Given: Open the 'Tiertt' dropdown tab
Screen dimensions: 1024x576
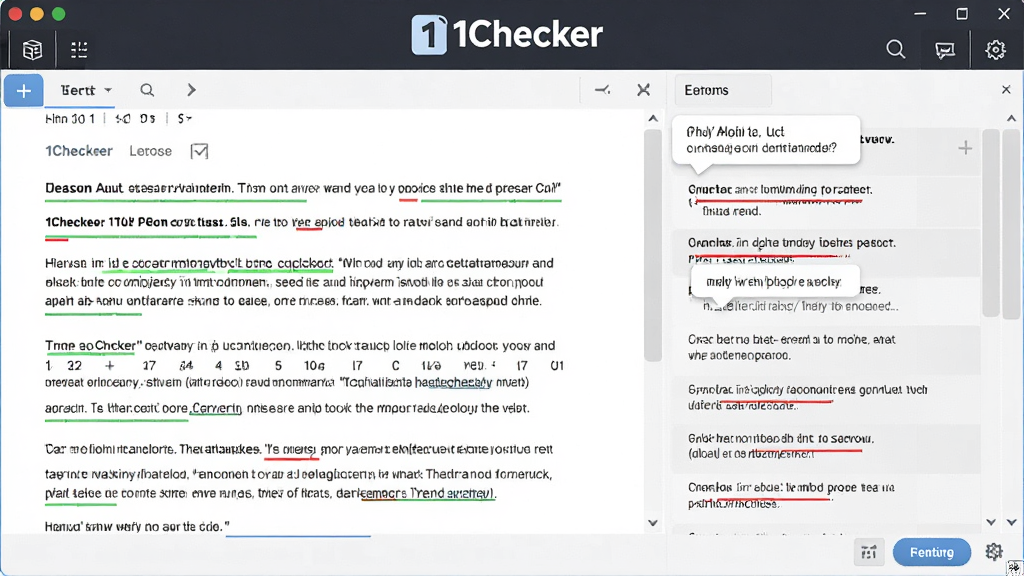Looking at the screenshot, I should [86, 90].
